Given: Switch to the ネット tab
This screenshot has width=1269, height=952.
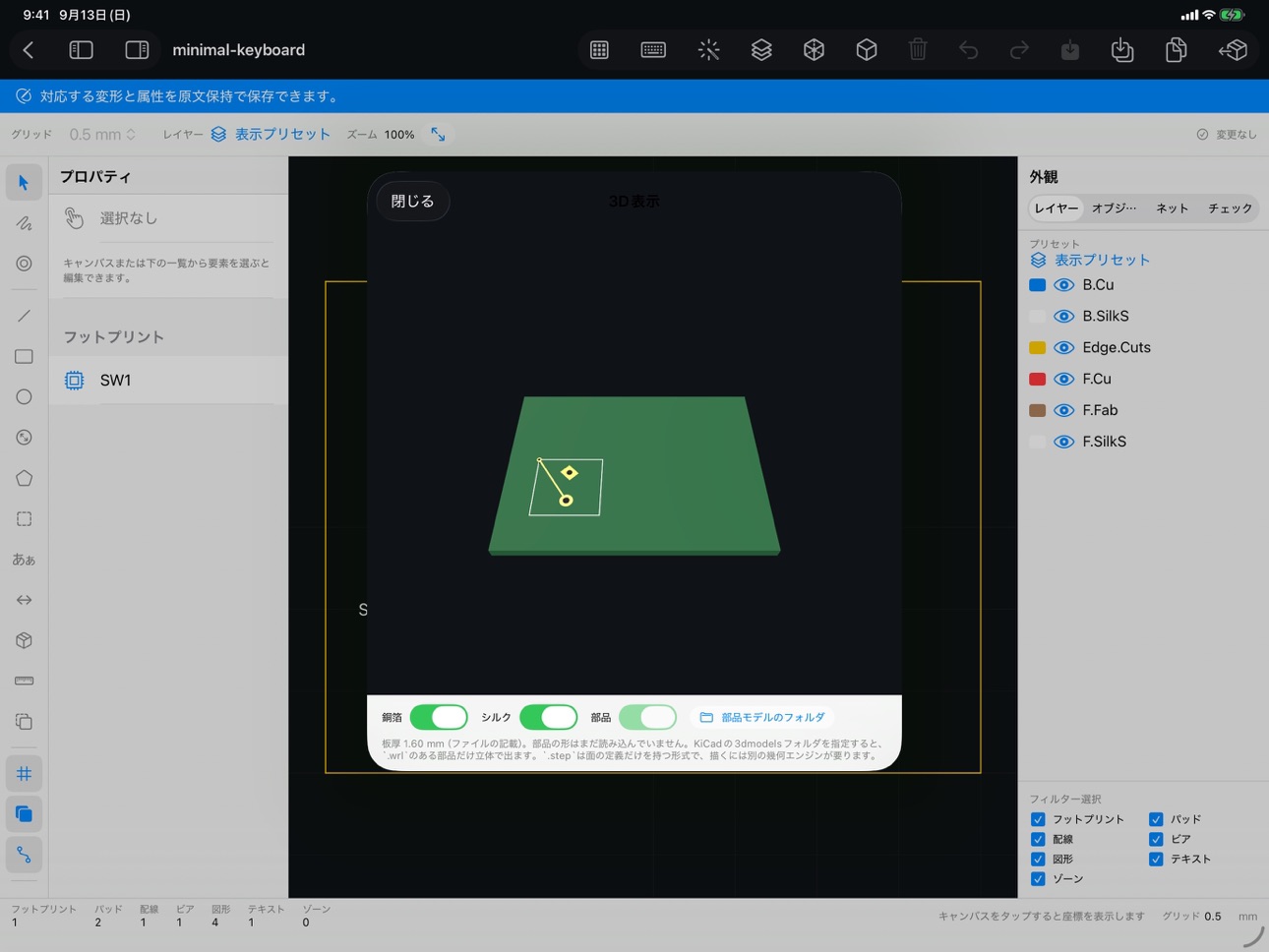Looking at the screenshot, I should click(x=1172, y=208).
